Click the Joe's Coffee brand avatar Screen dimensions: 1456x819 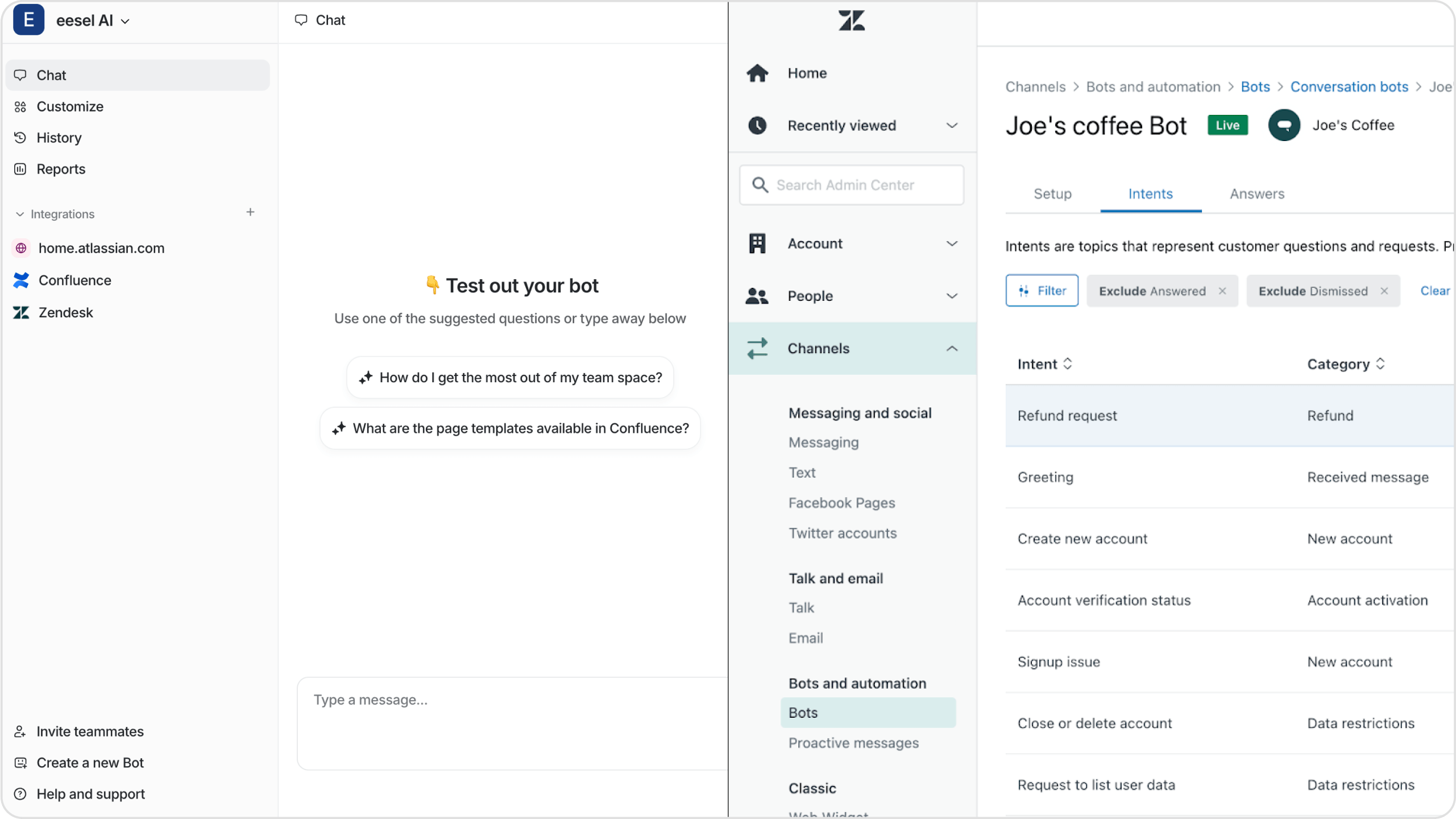[1284, 125]
